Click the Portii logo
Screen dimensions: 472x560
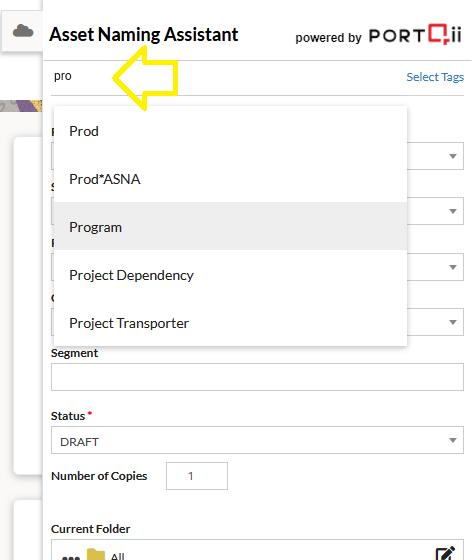point(415,35)
